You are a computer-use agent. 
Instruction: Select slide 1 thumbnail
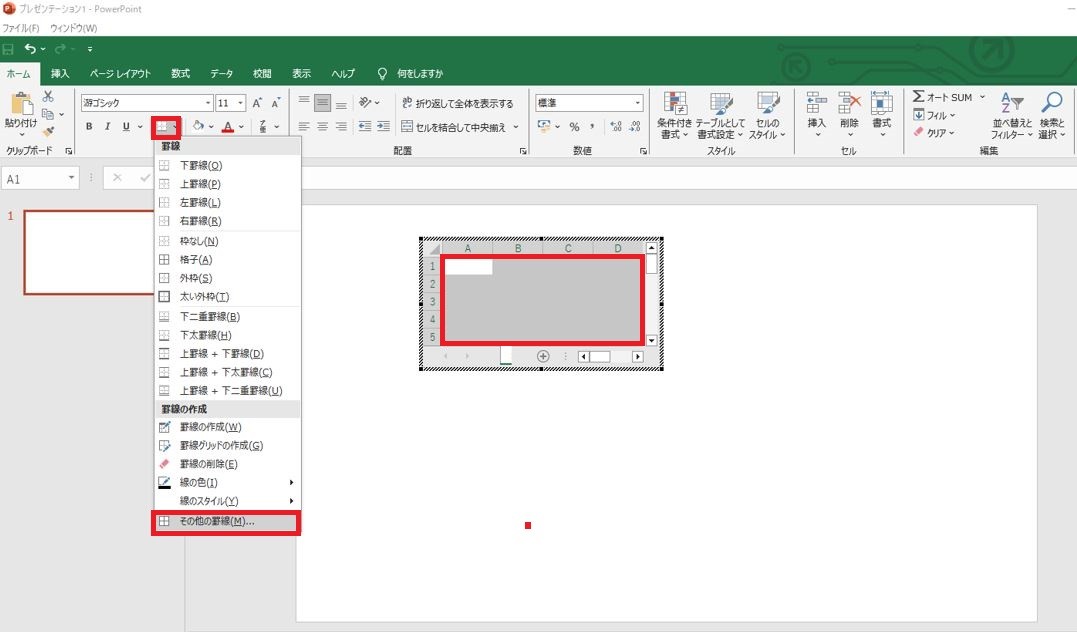(89, 252)
